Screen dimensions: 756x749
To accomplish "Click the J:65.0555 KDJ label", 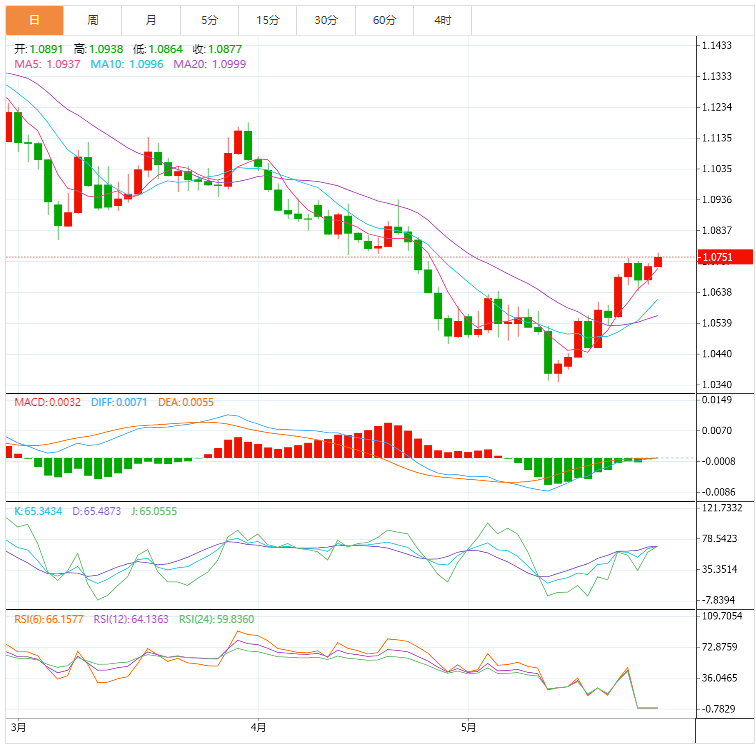I will coord(154,511).
